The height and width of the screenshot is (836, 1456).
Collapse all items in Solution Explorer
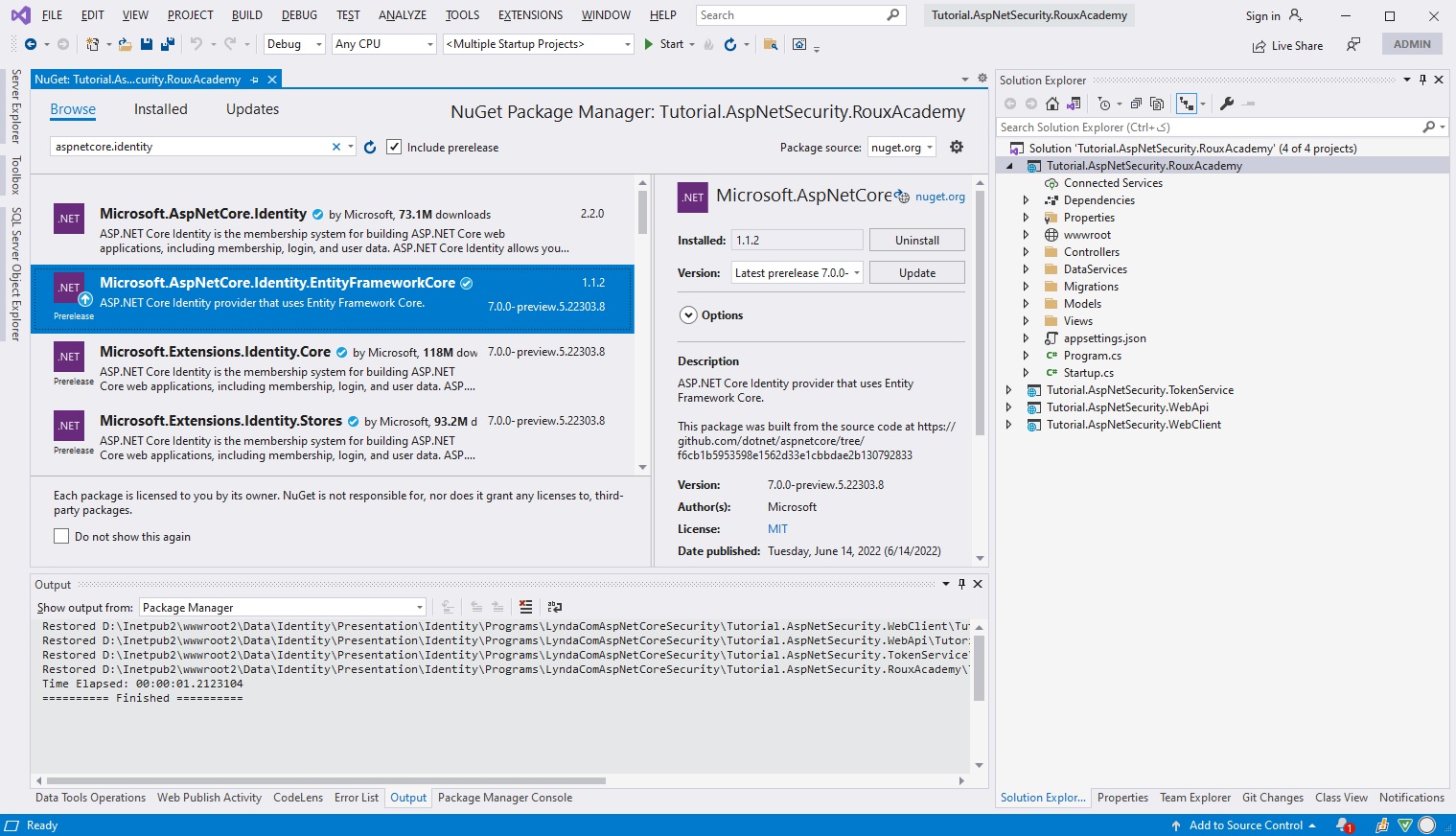tap(1135, 103)
